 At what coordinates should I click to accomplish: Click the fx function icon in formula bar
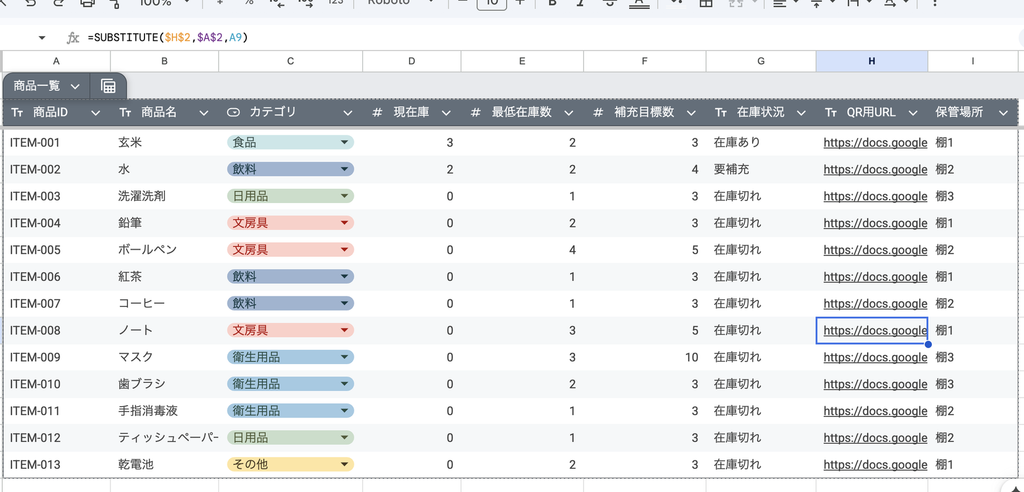[74, 38]
